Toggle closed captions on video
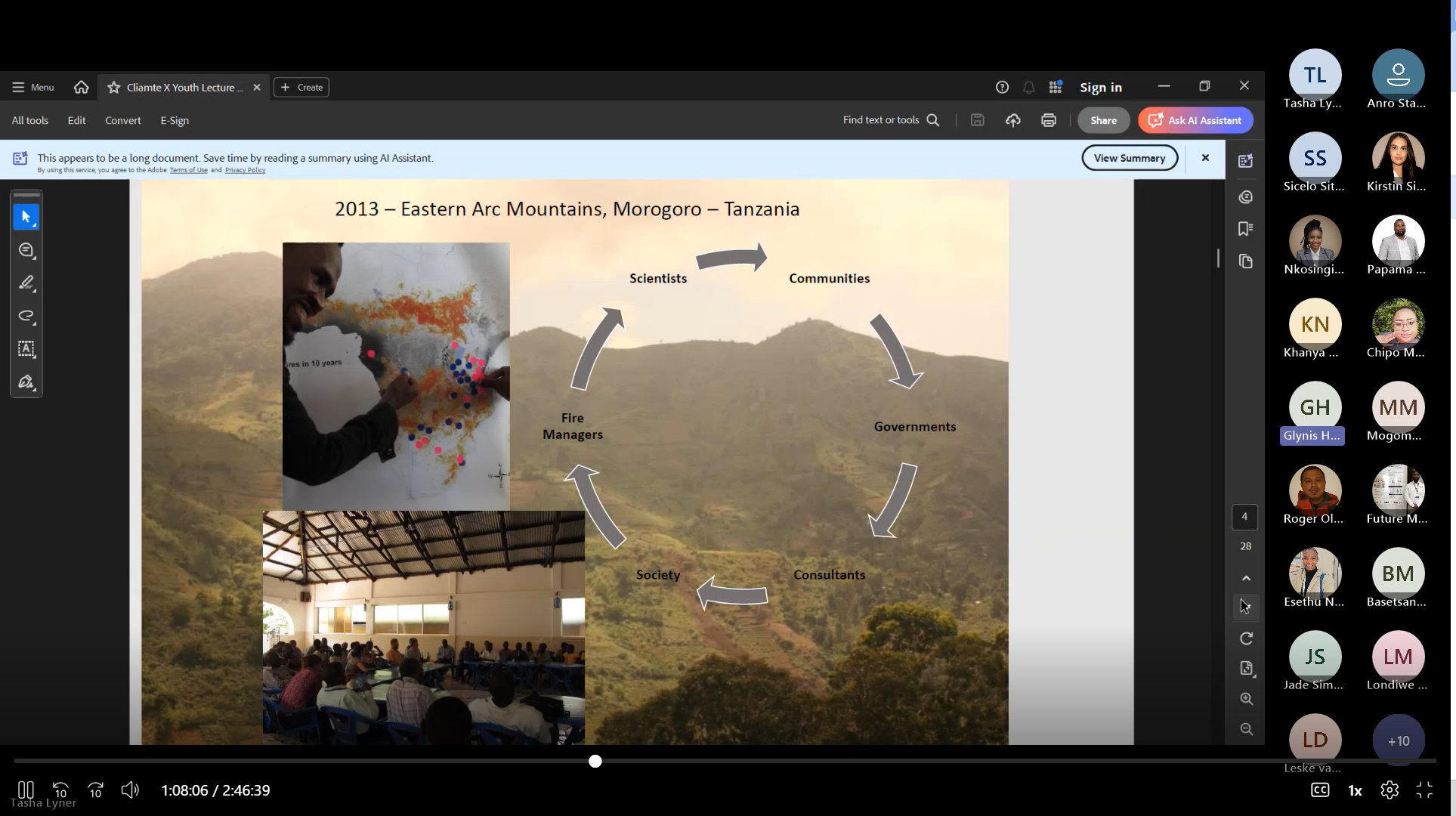Viewport: 1456px width, 816px height. (x=1319, y=790)
